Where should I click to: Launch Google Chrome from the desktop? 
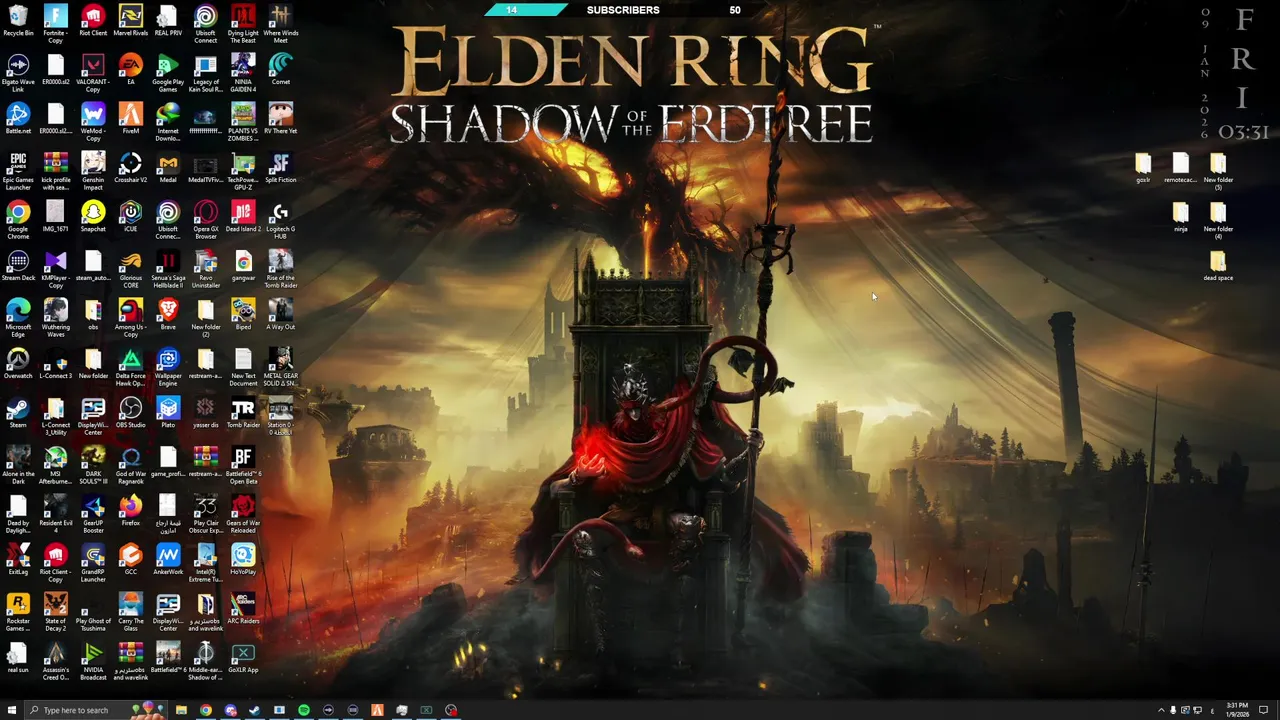click(x=18, y=220)
